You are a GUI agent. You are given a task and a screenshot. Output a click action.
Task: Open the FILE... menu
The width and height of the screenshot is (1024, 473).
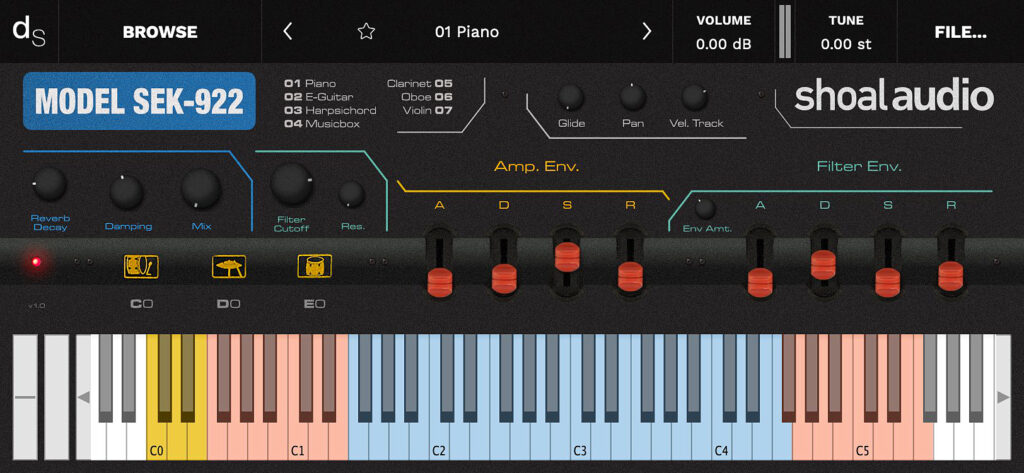961,31
